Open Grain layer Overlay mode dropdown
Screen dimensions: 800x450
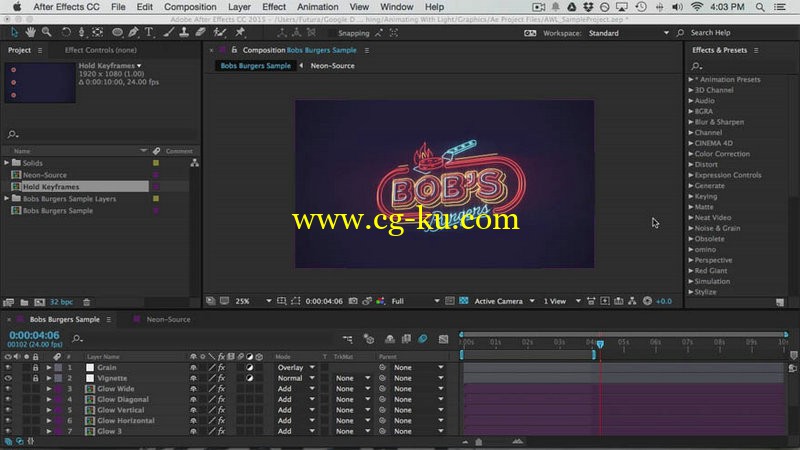pyautogui.click(x=296, y=367)
